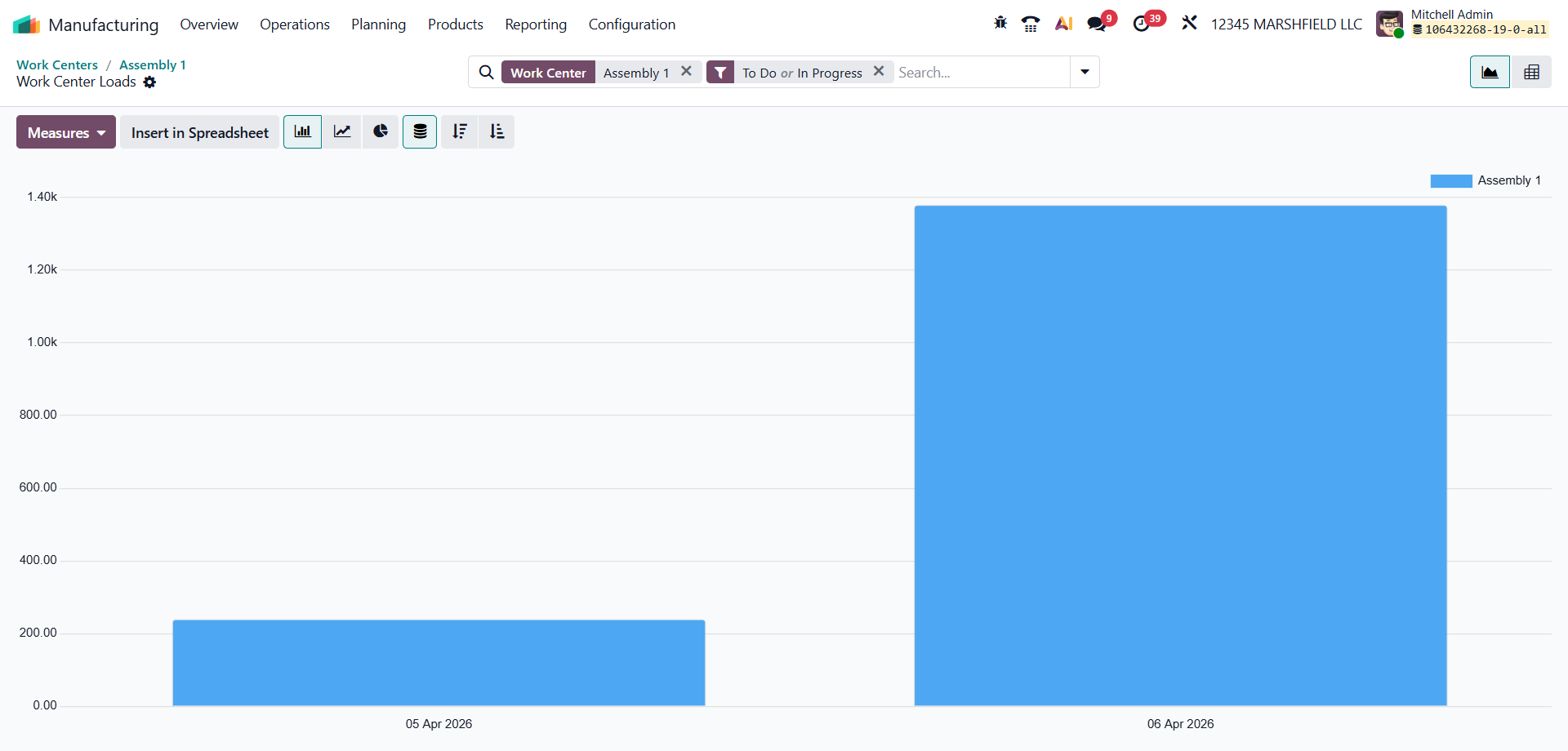Viewport: 1568px width, 751px height.
Task: Go to Work Centers breadcrumb link
Action: click(x=57, y=64)
